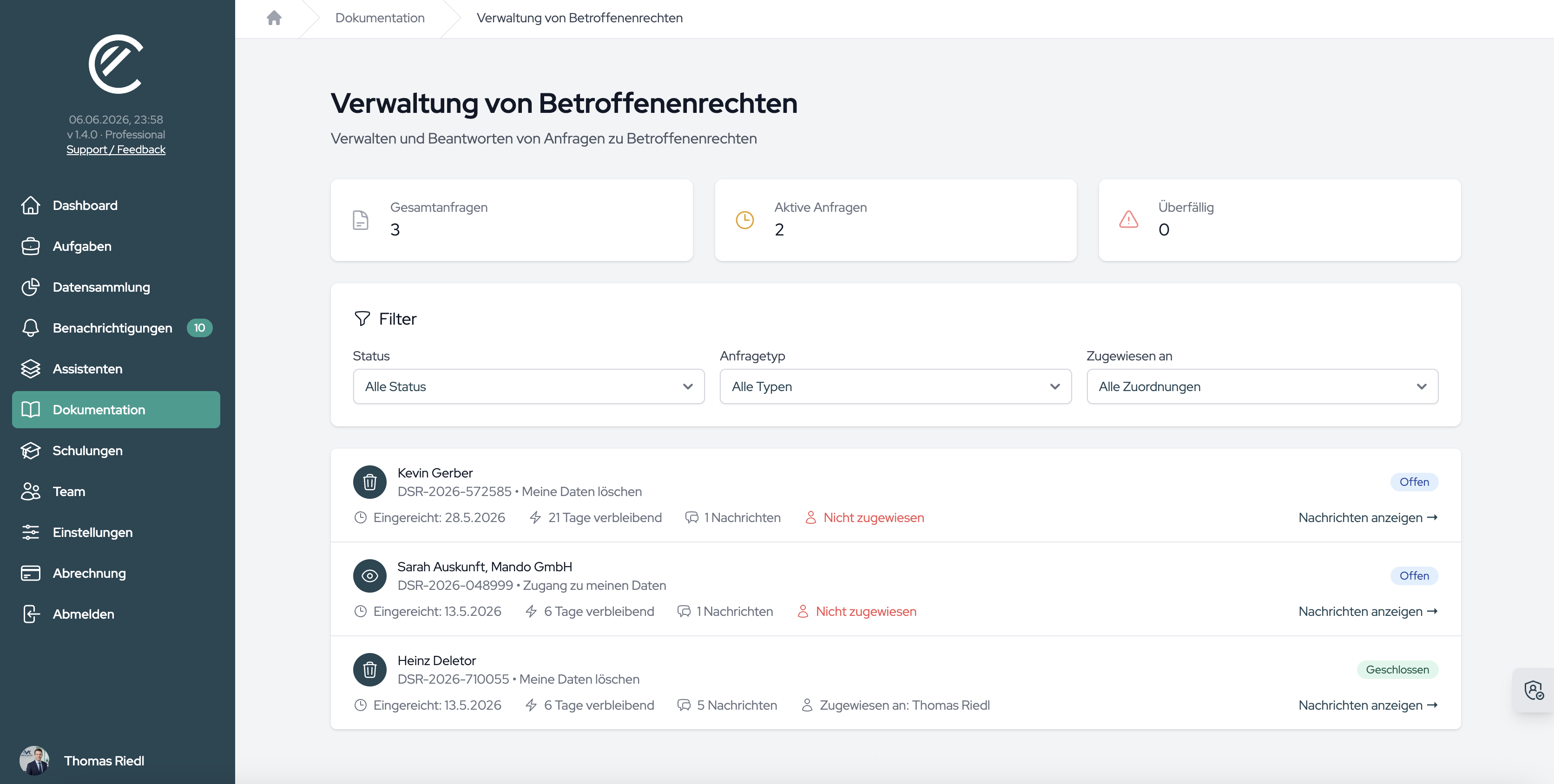The image size is (1554, 784).
Task: Click Heinz Deletor's trash request icon
Action: click(x=370, y=669)
